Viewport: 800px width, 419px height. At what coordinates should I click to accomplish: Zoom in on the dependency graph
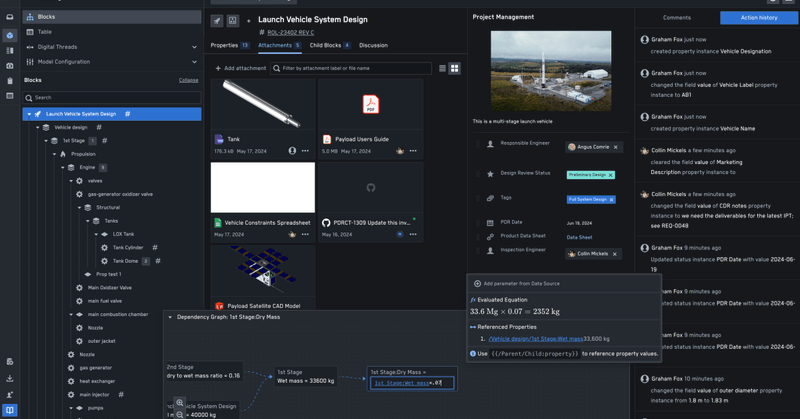tap(180, 403)
